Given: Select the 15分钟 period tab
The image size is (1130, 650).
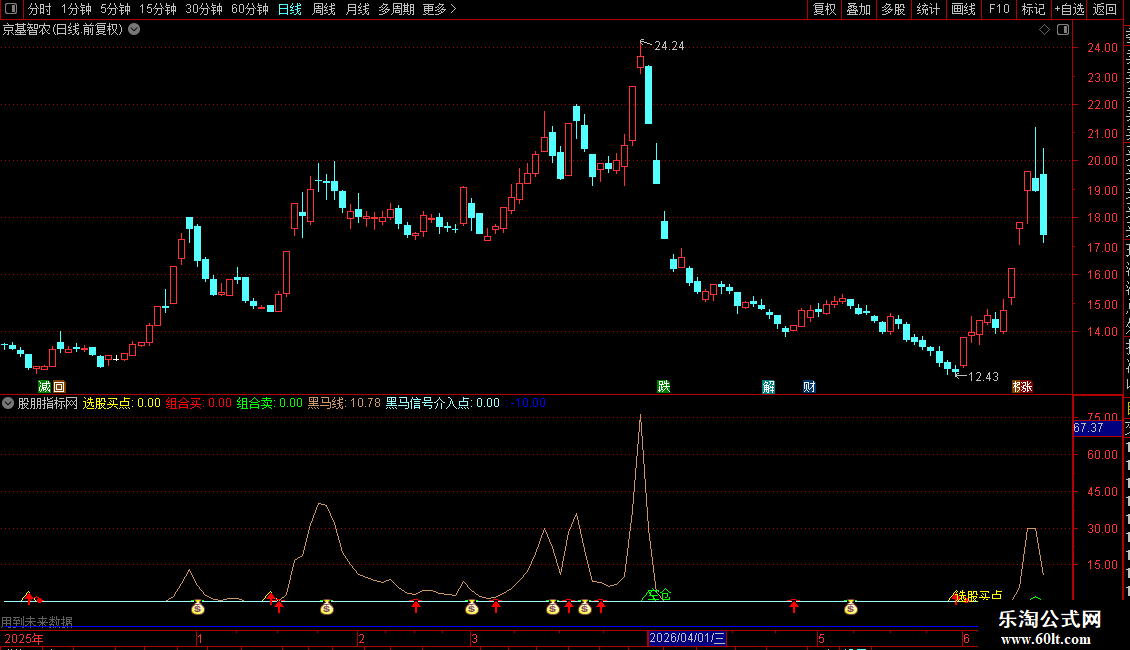Looking at the screenshot, I should click(158, 9).
